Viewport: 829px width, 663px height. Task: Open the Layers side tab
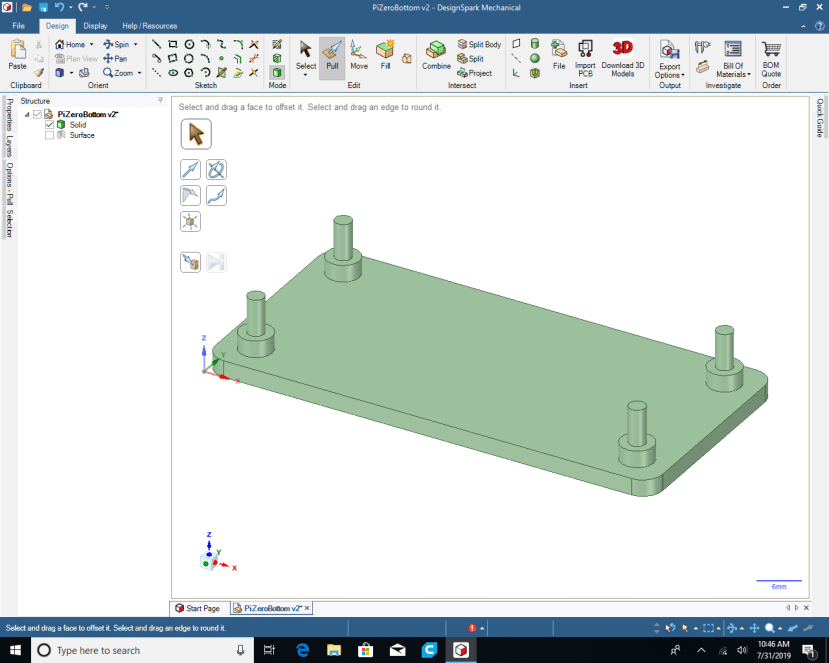pos(10,145)
